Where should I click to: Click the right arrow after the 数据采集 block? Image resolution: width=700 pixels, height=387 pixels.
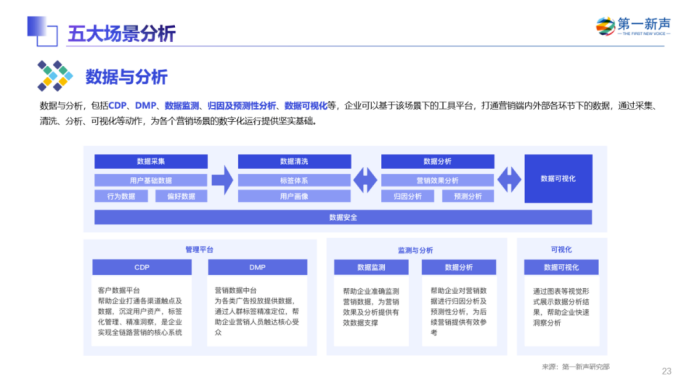pos(222,180)
